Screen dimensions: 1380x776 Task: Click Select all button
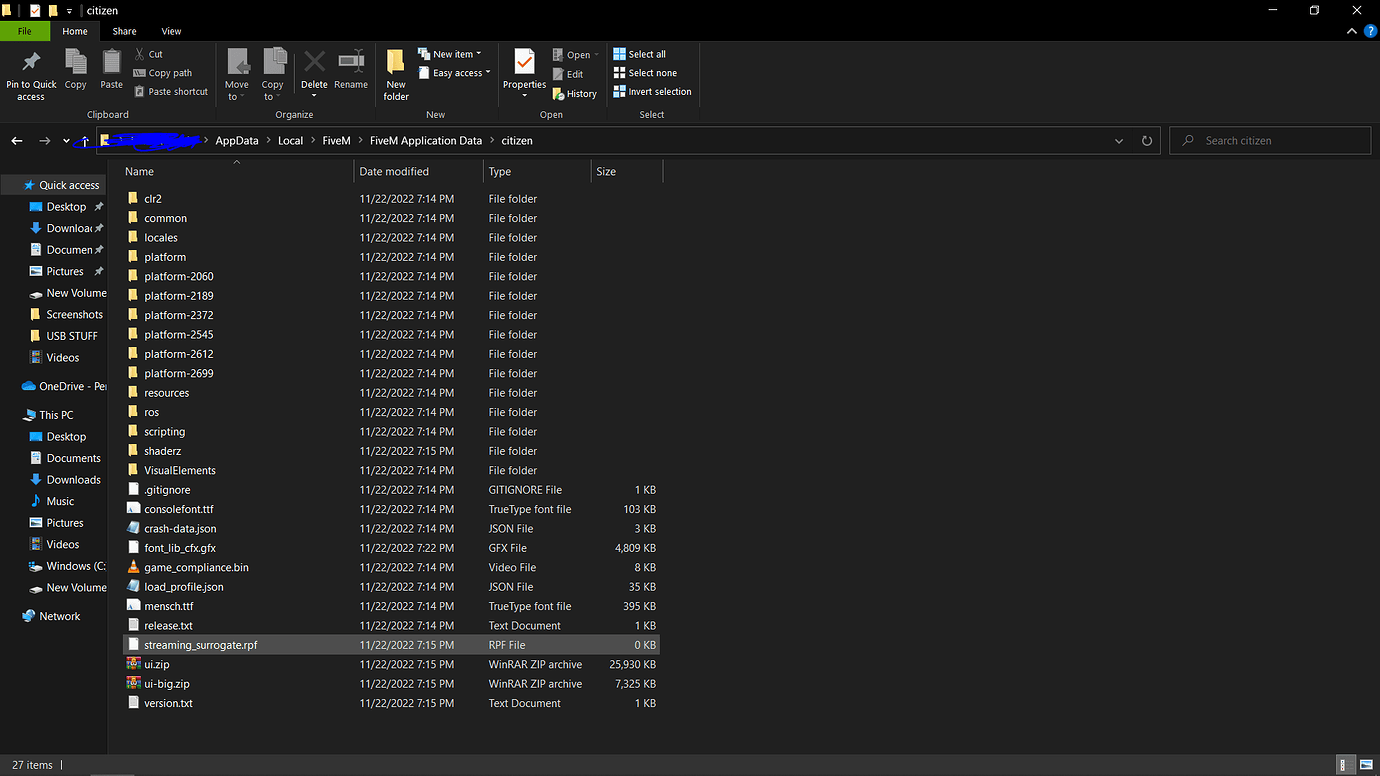click(639, 54)
